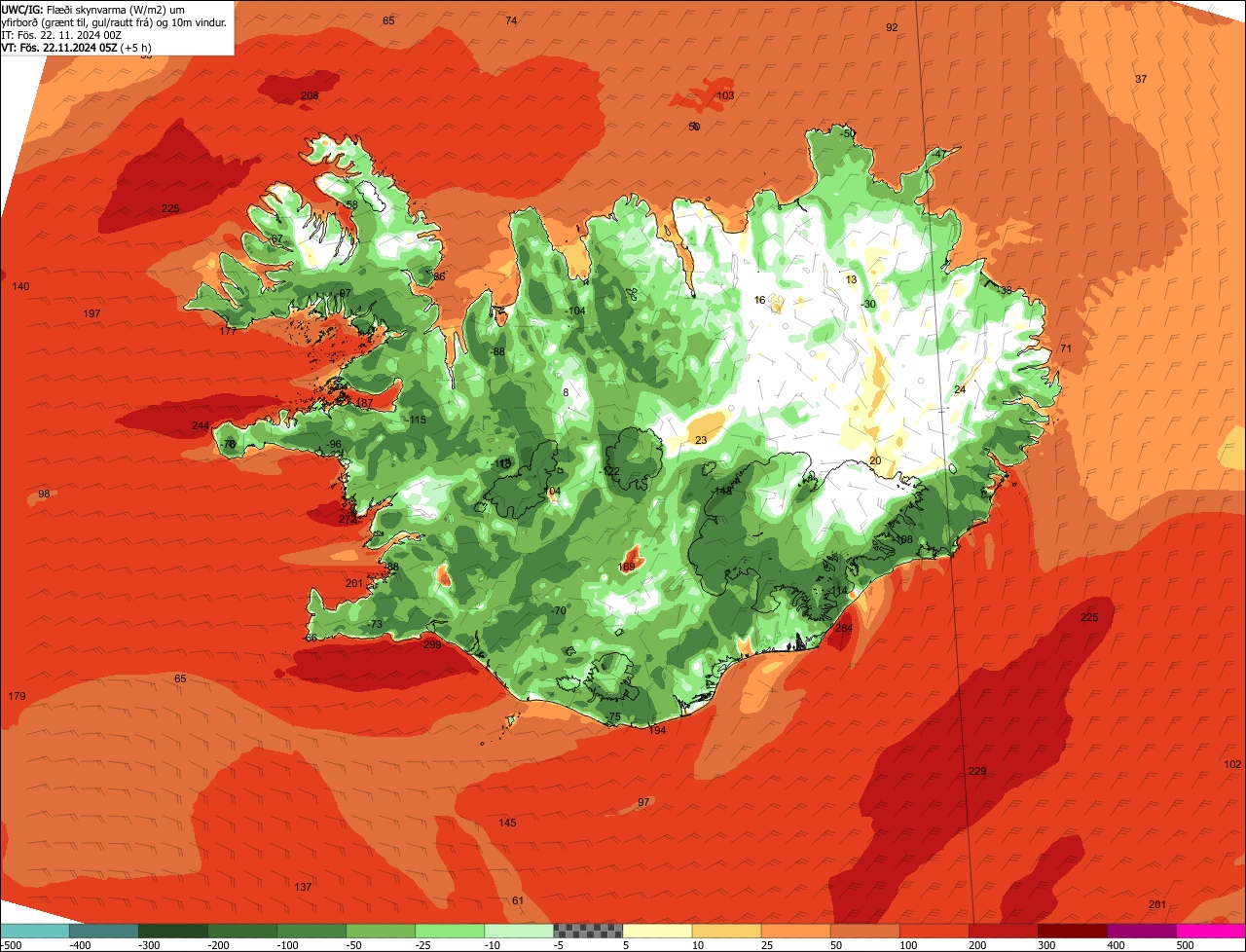Click the map value '-30' in northeast Iceland

point(869,304)
